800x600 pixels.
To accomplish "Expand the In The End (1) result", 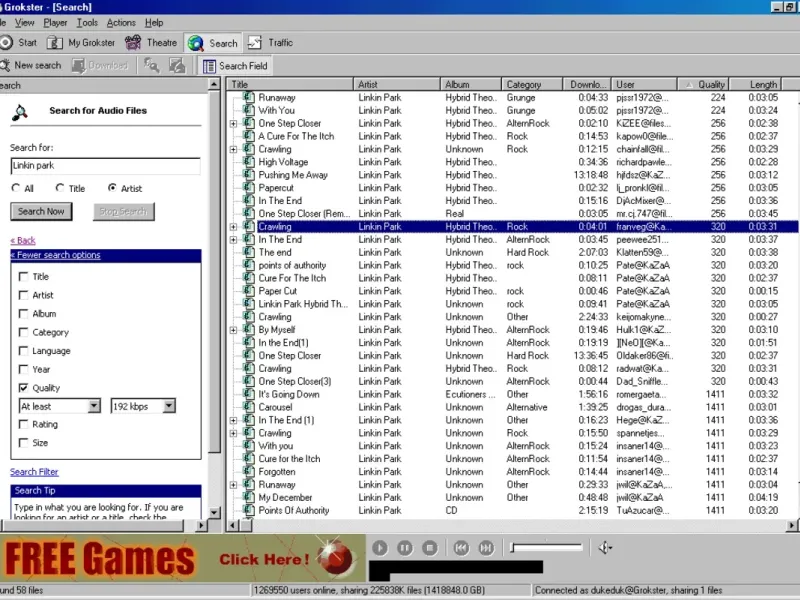I will point(233,420).
